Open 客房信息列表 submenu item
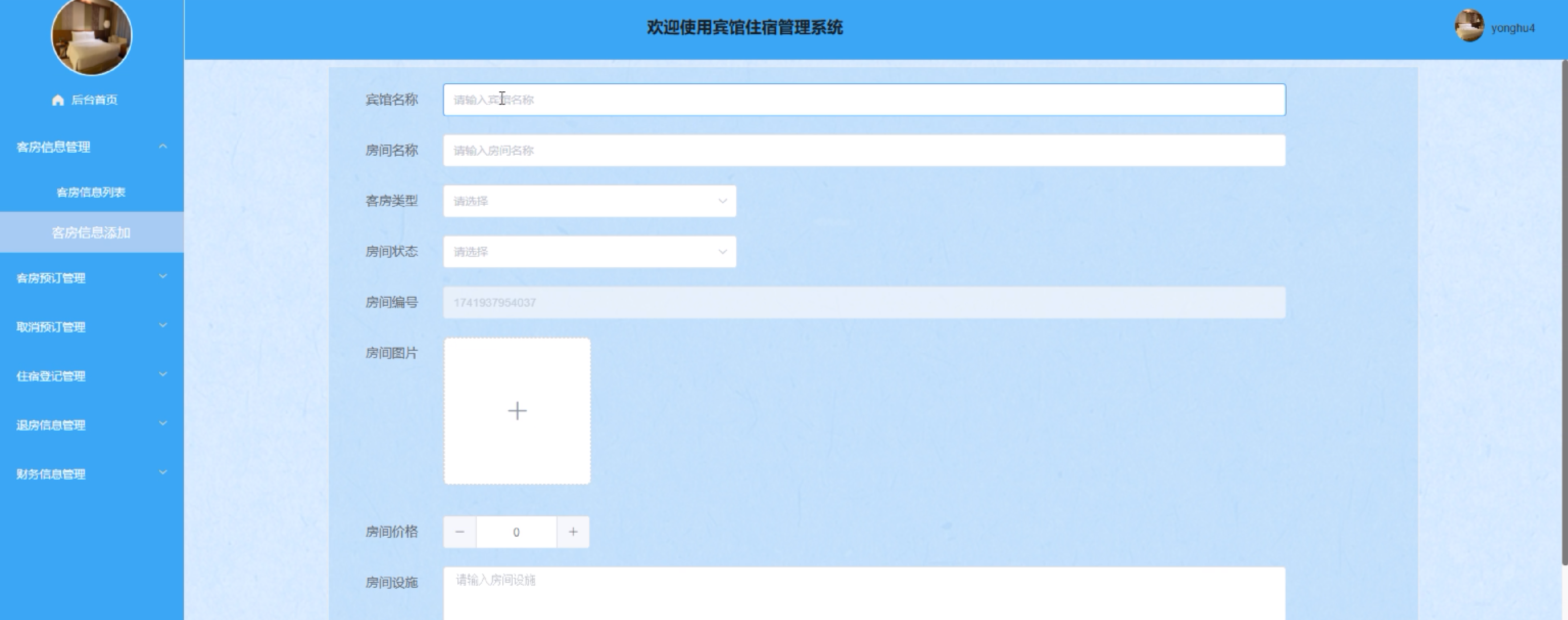Viewport: 1568px width, 620px height. (91, 193)
